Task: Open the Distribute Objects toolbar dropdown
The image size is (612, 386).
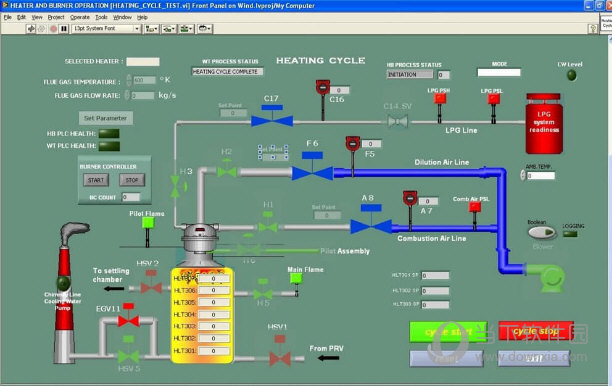Action: (x=169, y=28)
